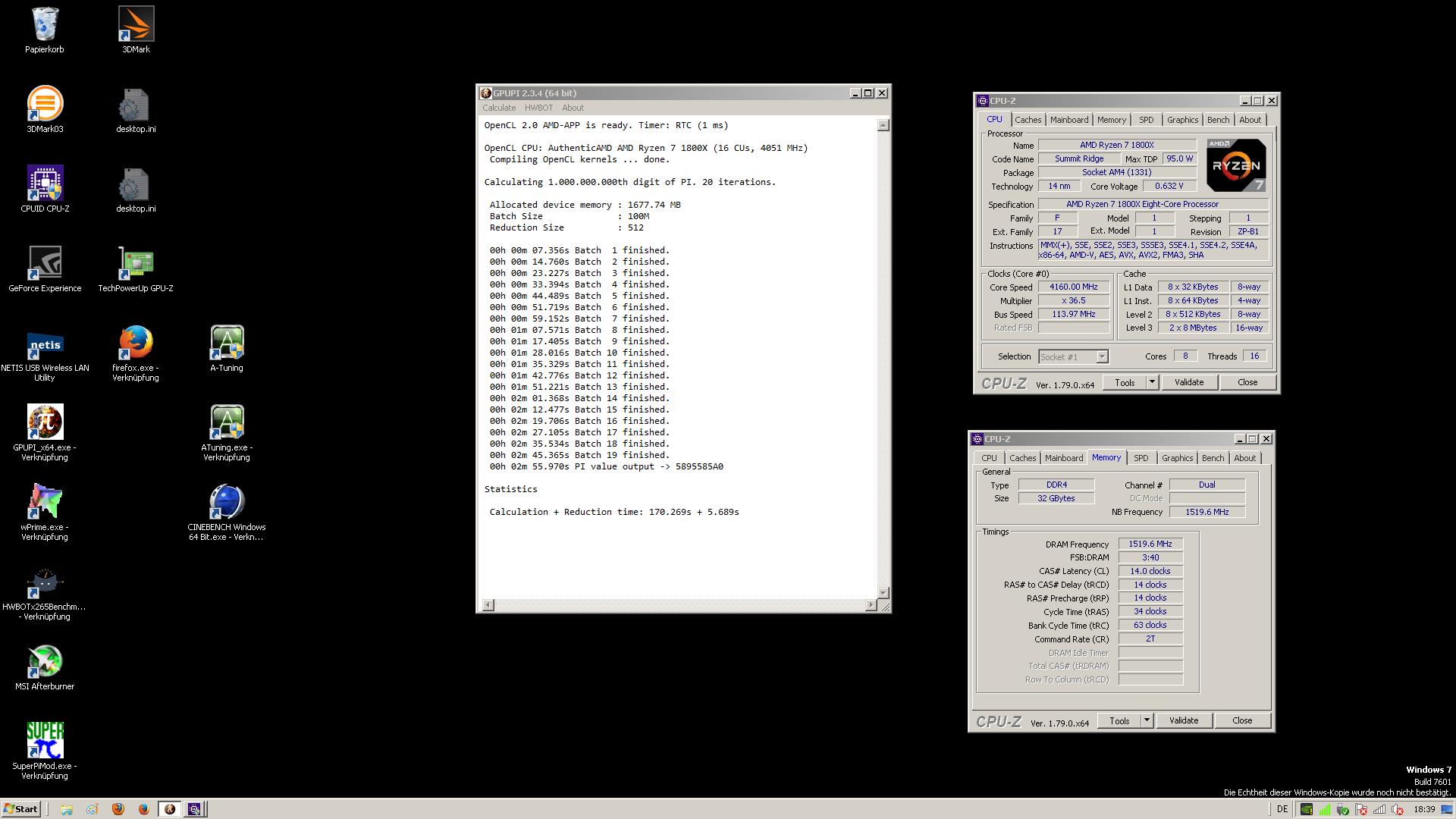Screen dimensions: 1456x819
Task: Select the CPUID CPU-Z desktop shortcut
Action: click(x=45, y=190)
